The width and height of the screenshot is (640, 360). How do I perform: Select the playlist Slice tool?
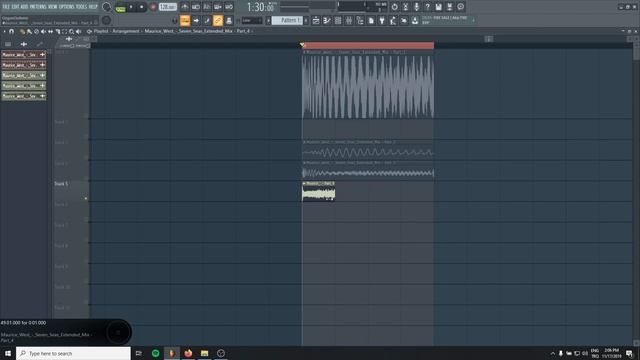coord(58,31)
